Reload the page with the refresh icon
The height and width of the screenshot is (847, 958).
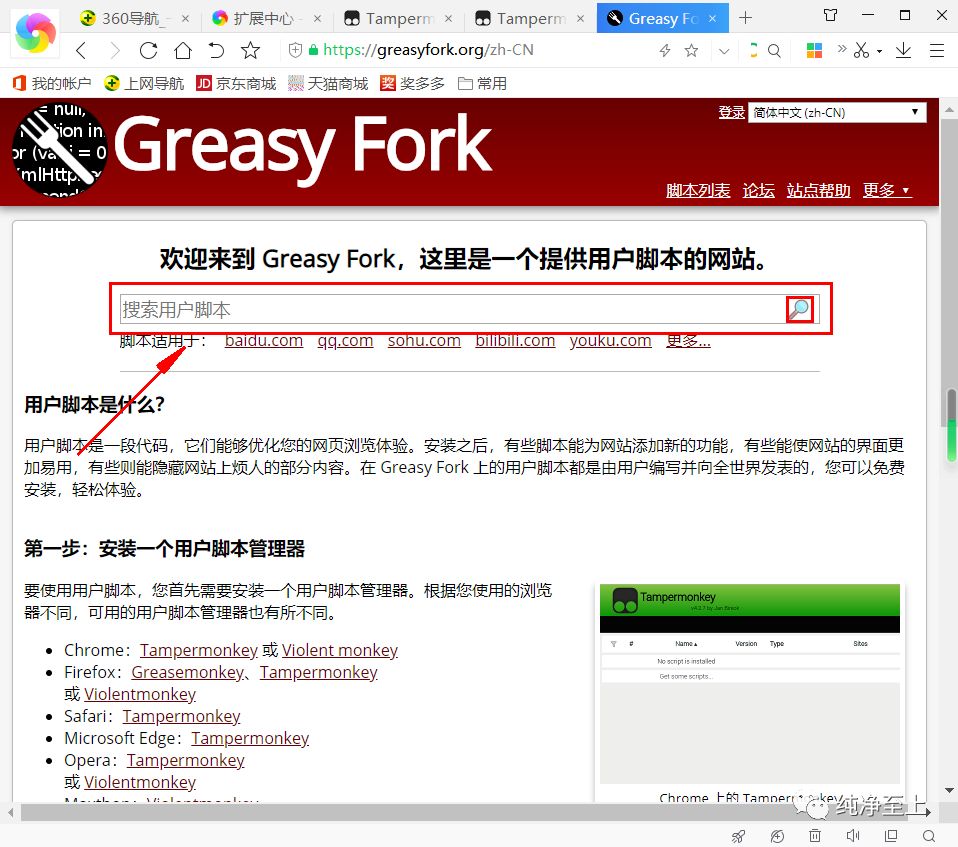pos(148,50)
